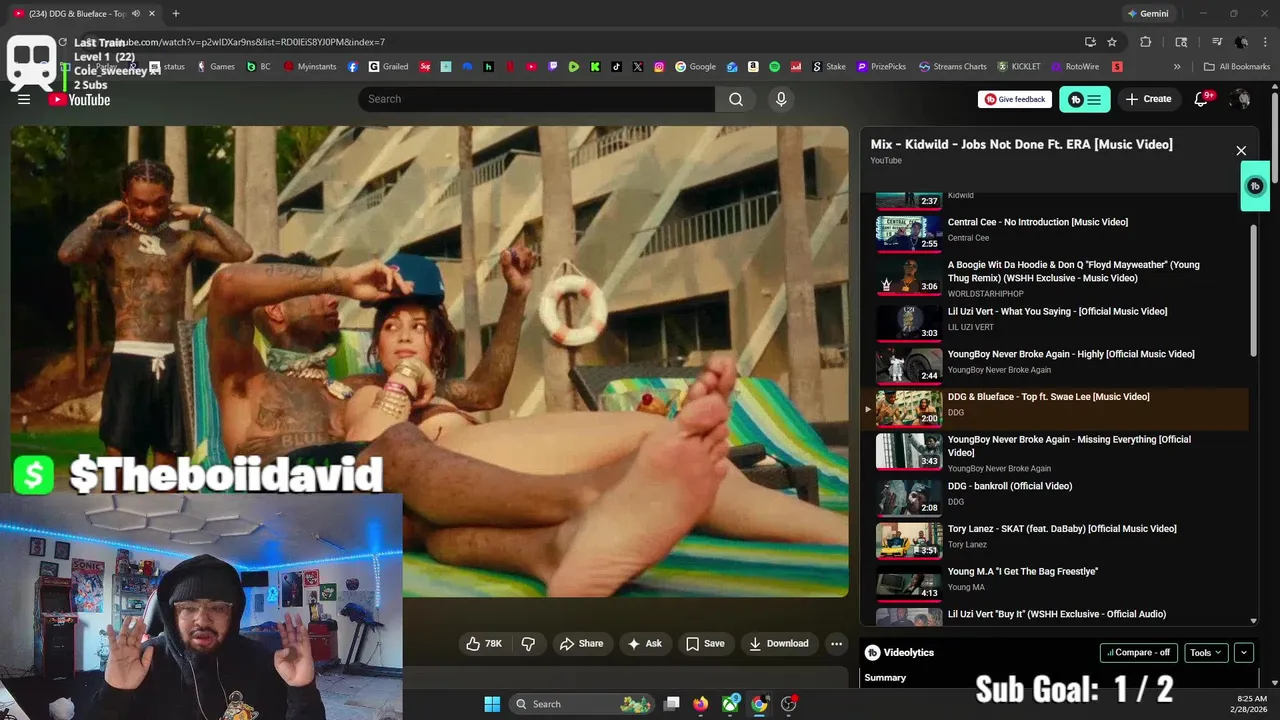The height and width of the screenshot is (720, 1280).
Task: Open the Facebook bookmark icon
Action: click(353, 67)
